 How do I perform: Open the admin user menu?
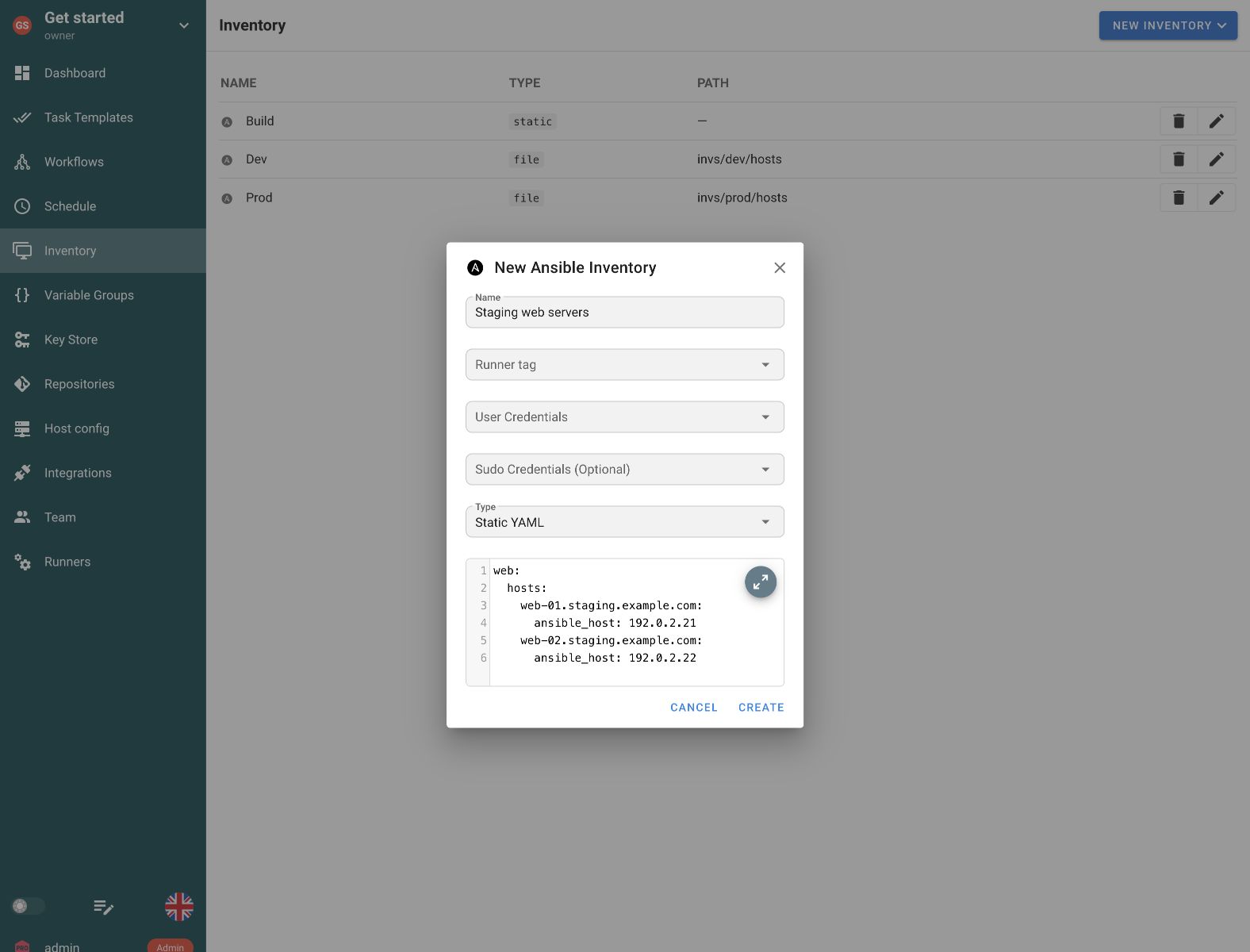pos(103,946)
